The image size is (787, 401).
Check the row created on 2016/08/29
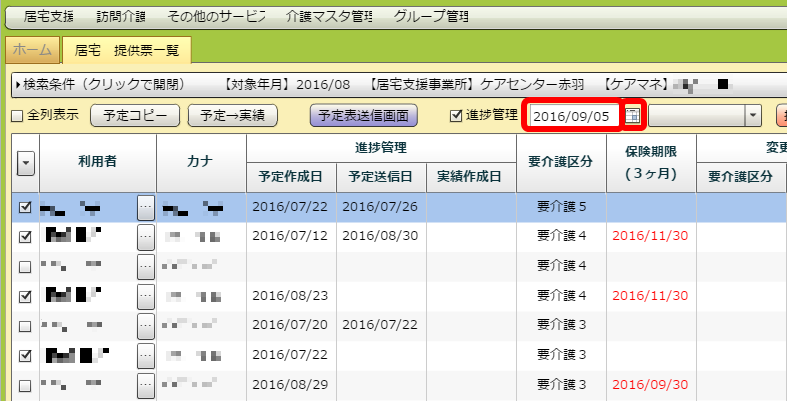click(x=25, y=385)
